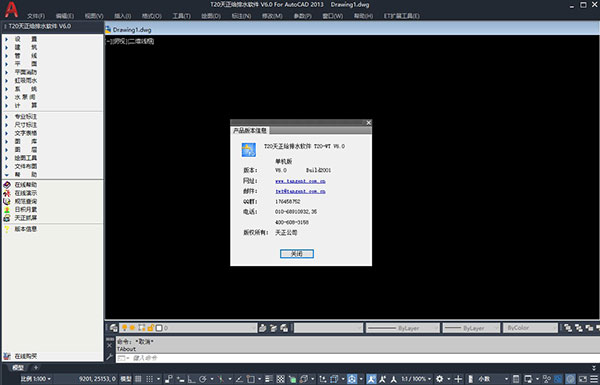Image resolution: width=600 pixels, height=385 pixels.
Task: Click the 9201, 25153, 0 coordinates readout
Action: tap(98, 379)
